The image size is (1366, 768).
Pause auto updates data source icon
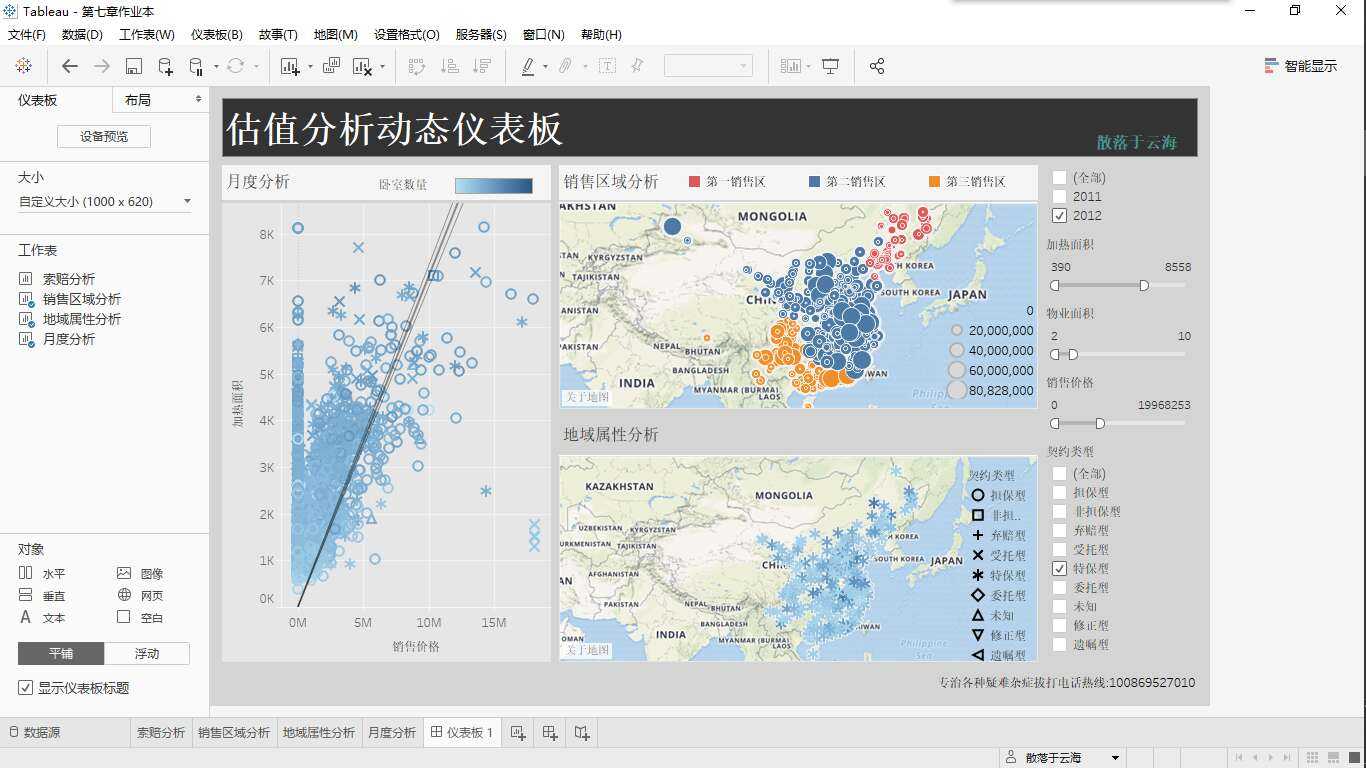196,66
